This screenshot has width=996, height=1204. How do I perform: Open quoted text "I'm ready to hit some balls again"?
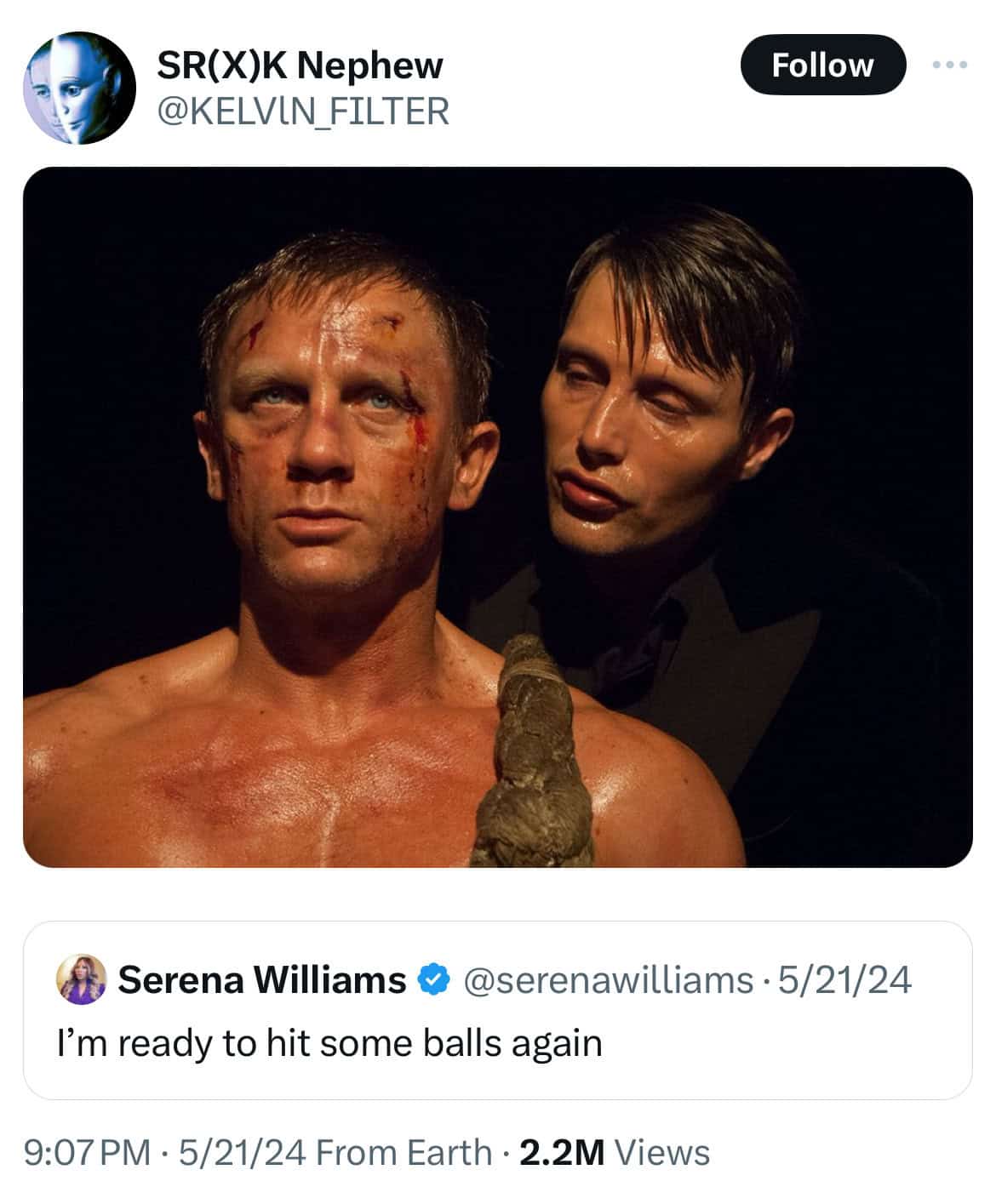click(329, 1043)
